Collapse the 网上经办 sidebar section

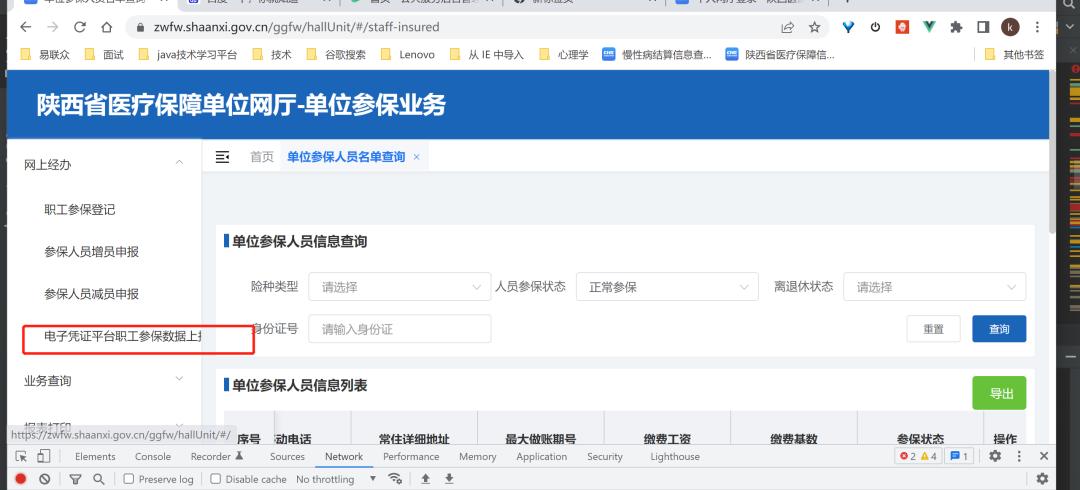[x=104, y=164]
